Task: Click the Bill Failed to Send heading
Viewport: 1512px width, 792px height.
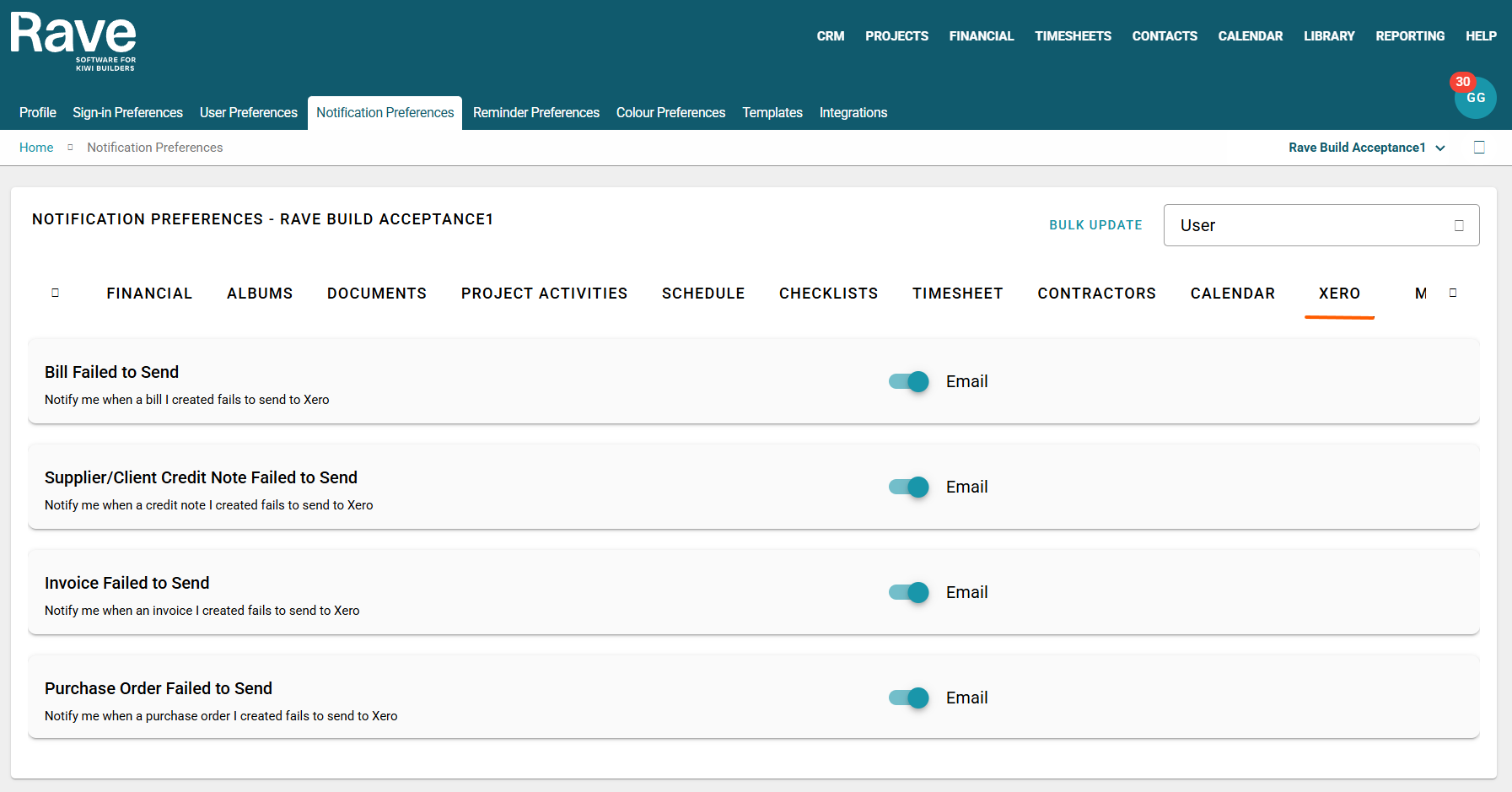Action: tap(111, 372)
